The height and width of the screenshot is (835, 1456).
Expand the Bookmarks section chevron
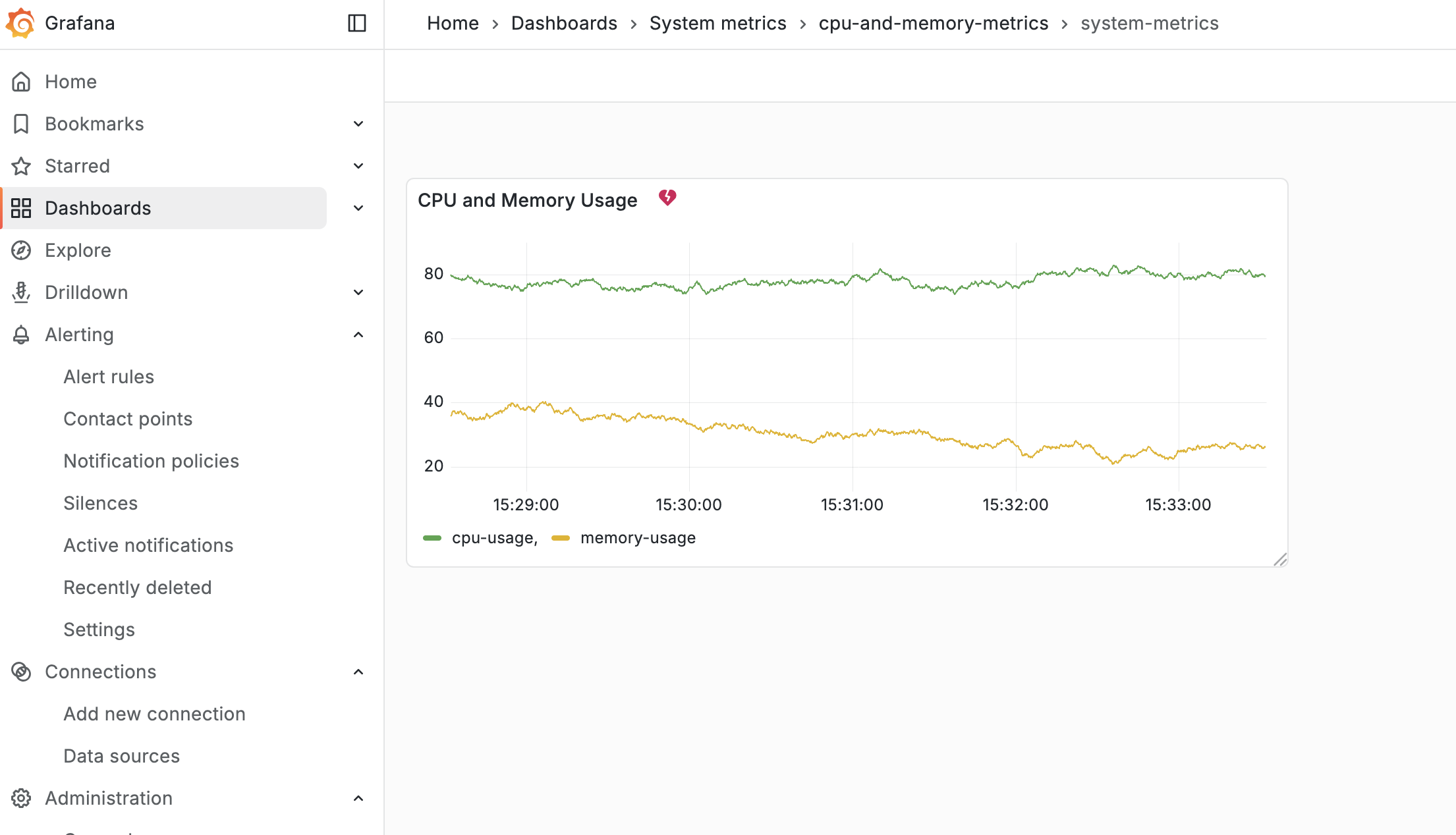(358, 124)
